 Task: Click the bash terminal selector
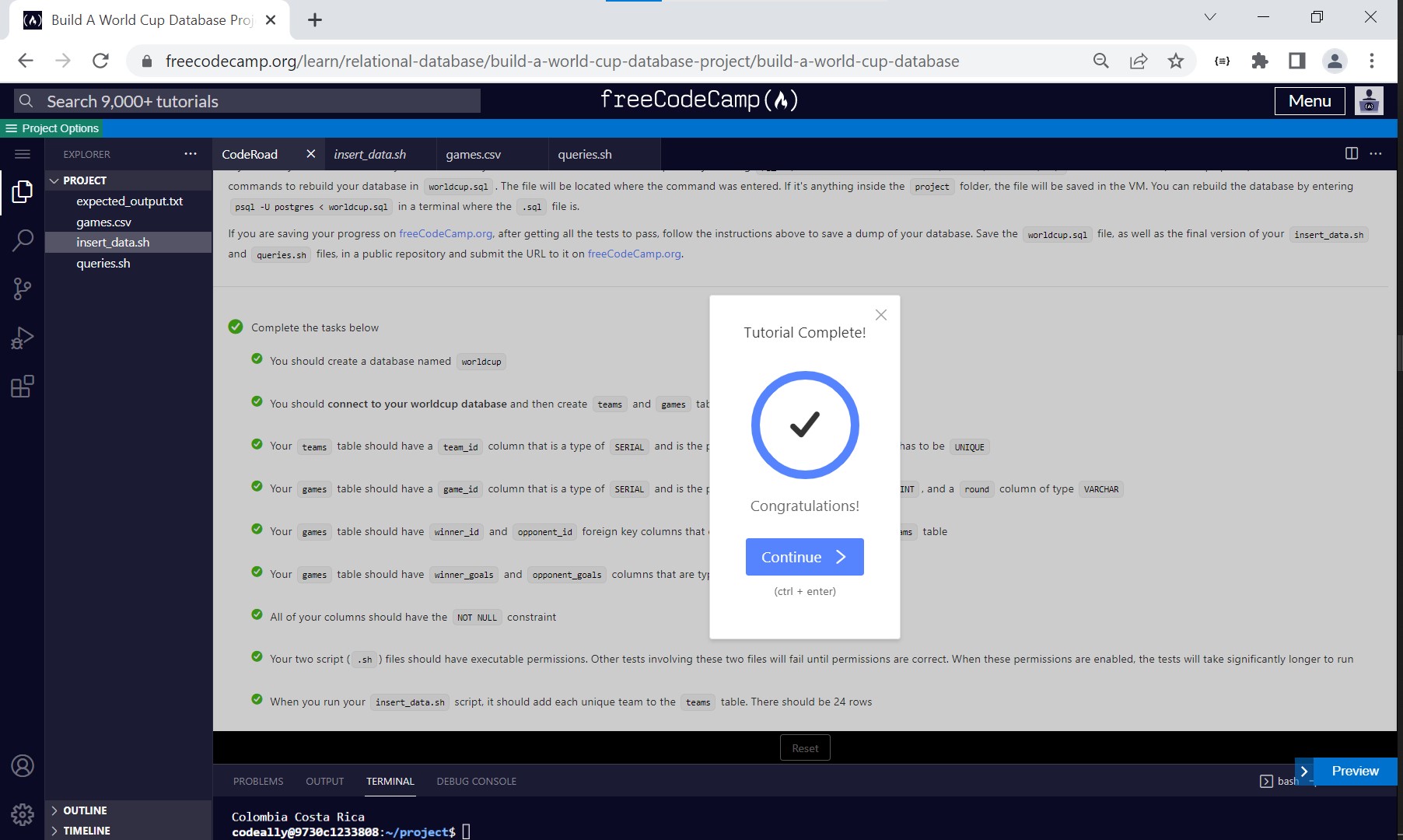coord(1280,781)
